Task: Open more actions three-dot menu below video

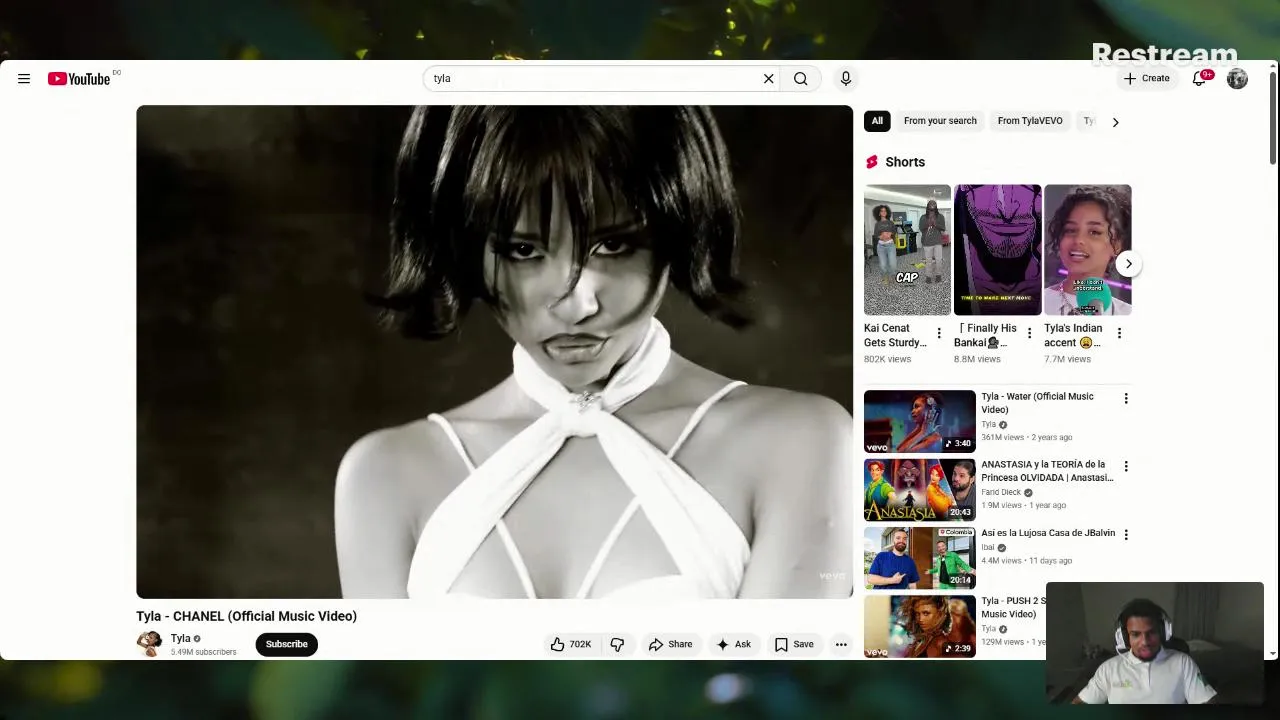Action: (841, 645)
